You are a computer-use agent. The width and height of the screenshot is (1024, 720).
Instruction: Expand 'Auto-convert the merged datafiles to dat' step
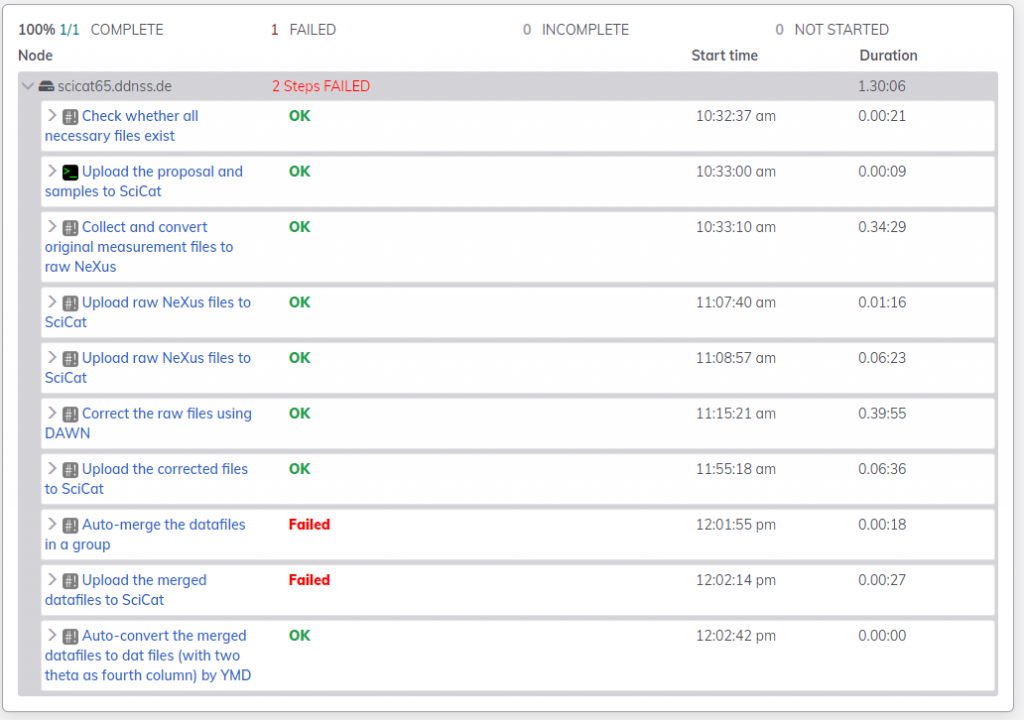click(52, 635)
